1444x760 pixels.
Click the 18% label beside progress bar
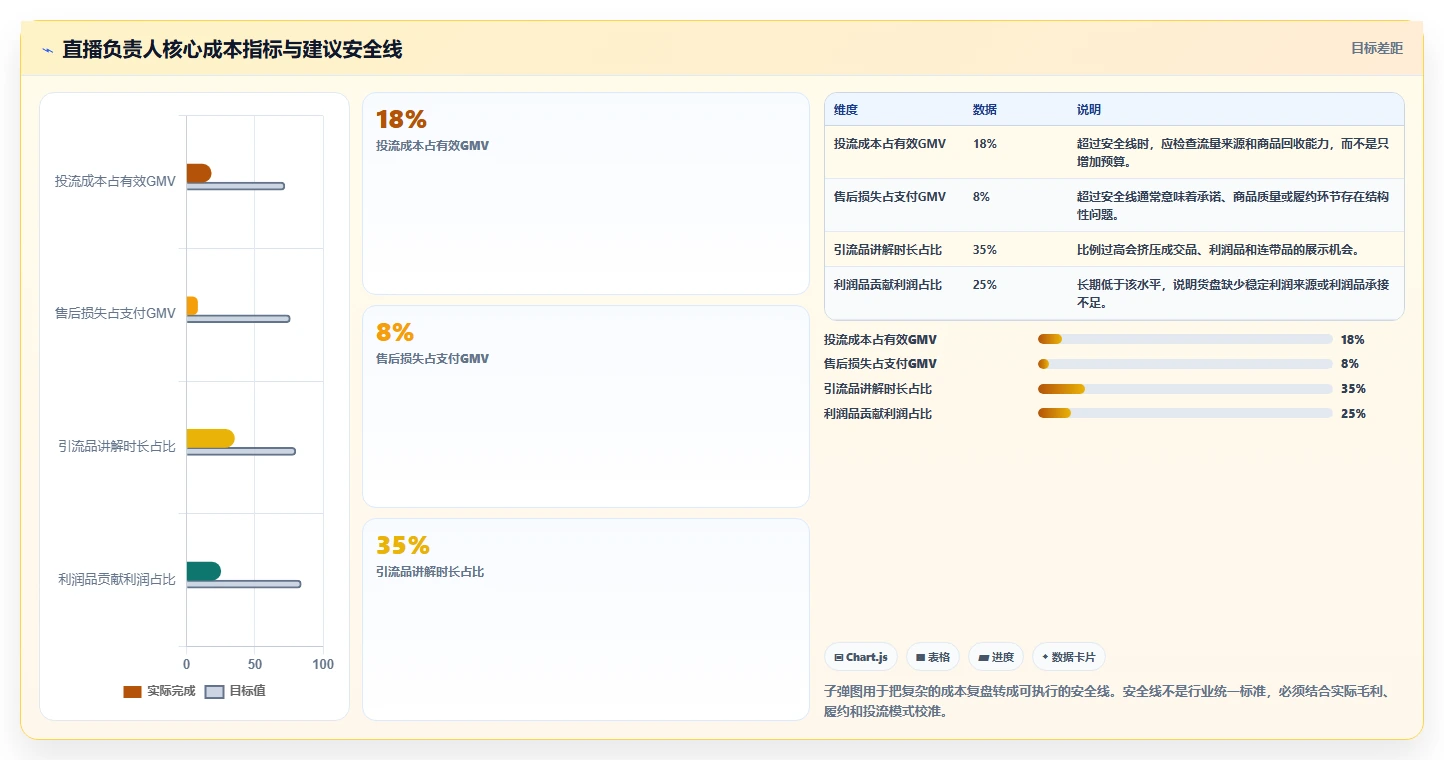[x=1353, y=340]
